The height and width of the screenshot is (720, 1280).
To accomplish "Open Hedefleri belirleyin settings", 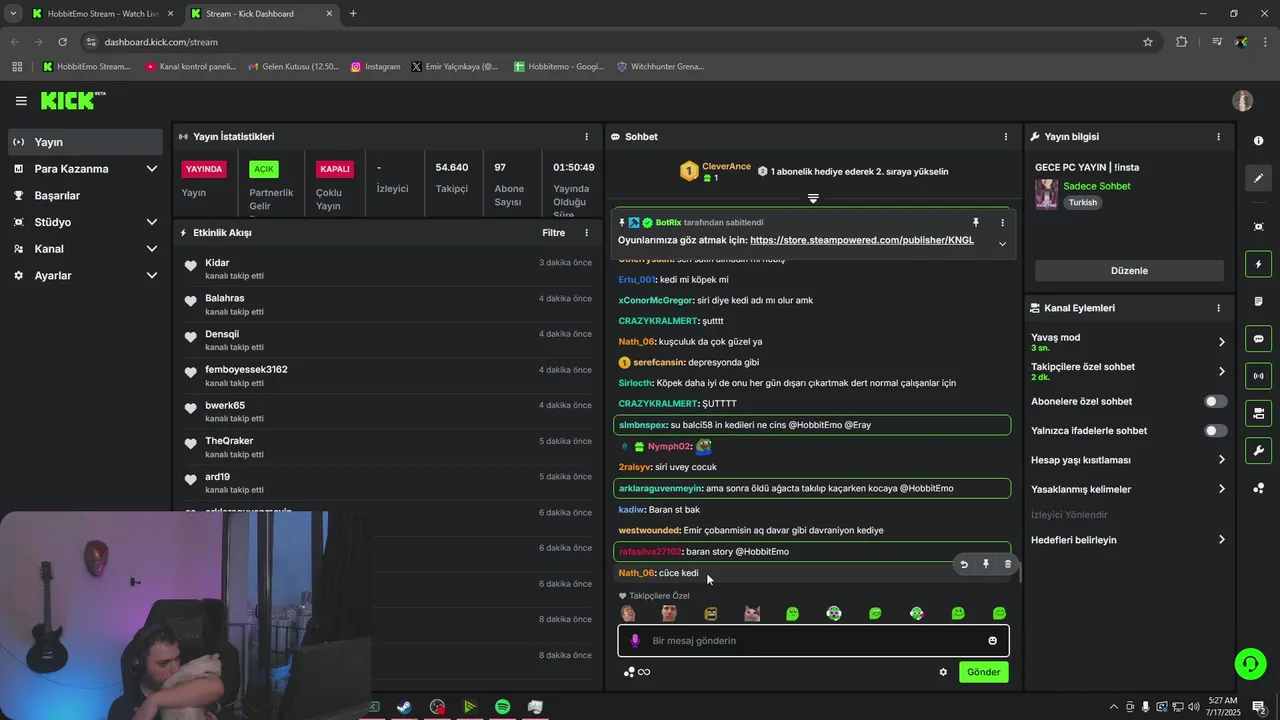I will point(1128,540).
